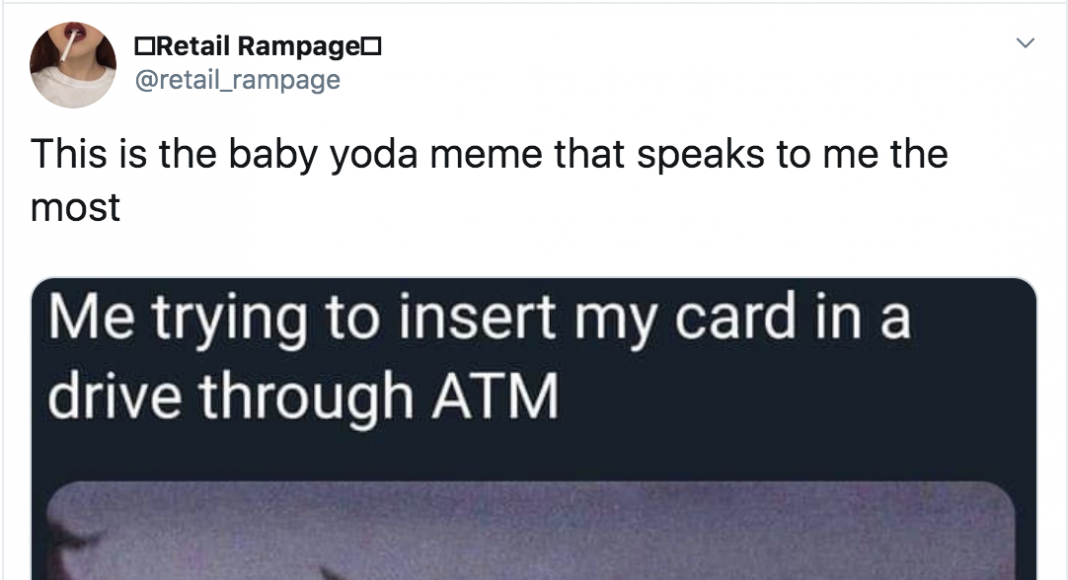Click the emoji box after Retail Rampage
This screenshot has width=1068, height=580.
371,47
